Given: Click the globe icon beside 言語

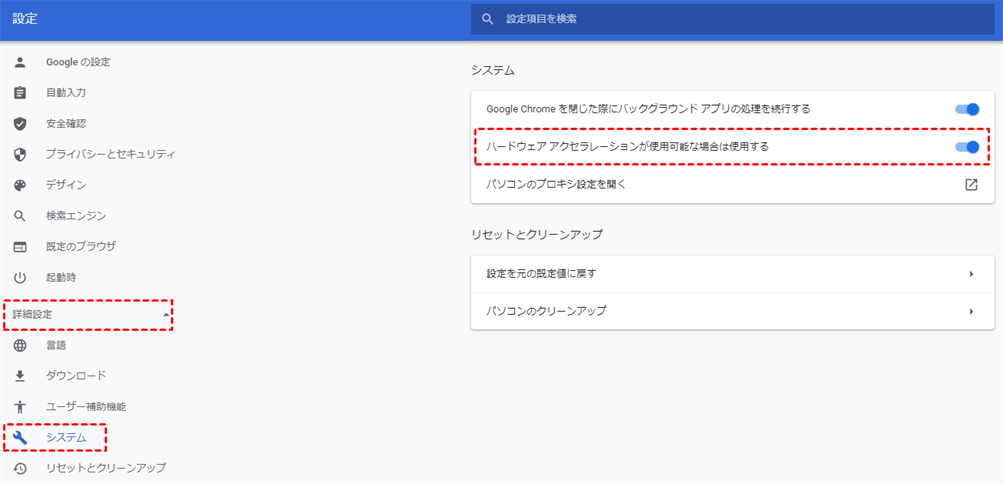Looking at the screenshot, I should pyautogui.click(x=20, y=345).
